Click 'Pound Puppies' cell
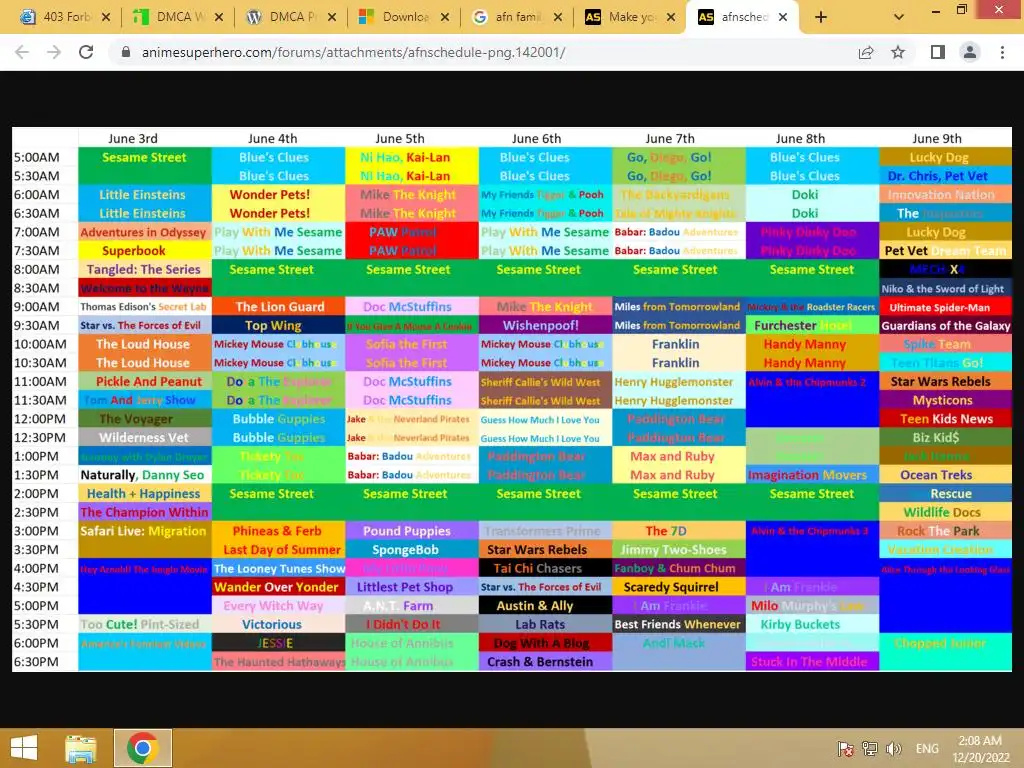 pyautogui.click(x=412, y=531)
